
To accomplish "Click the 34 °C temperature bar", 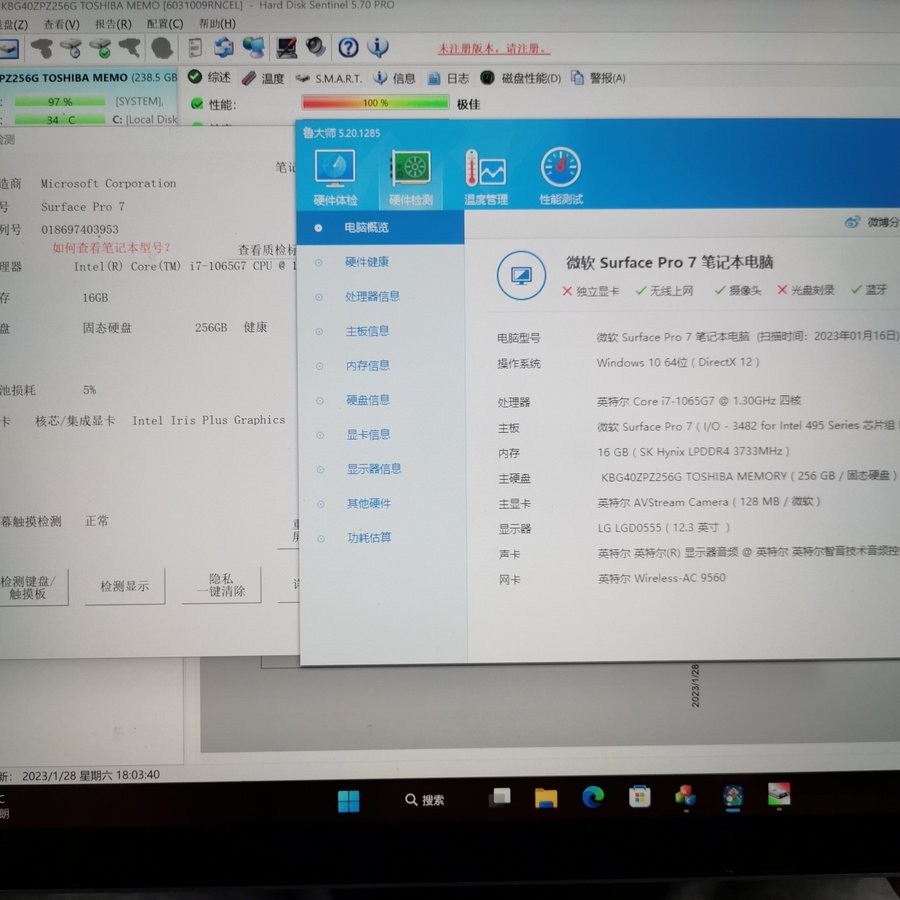I will 60,119.
